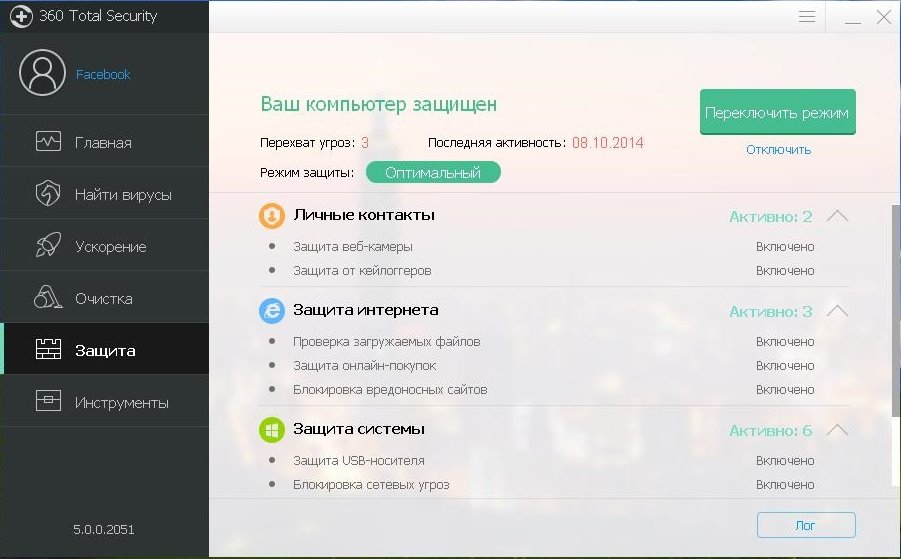Minimize the 360 Total Security window

coord(853,22)
